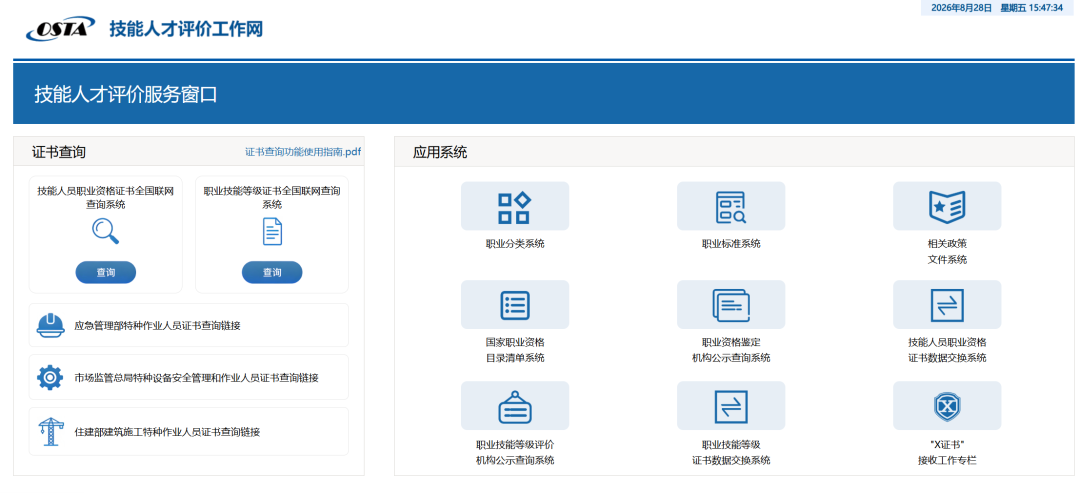This screenshot has width=1080, height=493.
Task: Open the 职业标准系统 search-page icon
Action: tap(731, 206)
